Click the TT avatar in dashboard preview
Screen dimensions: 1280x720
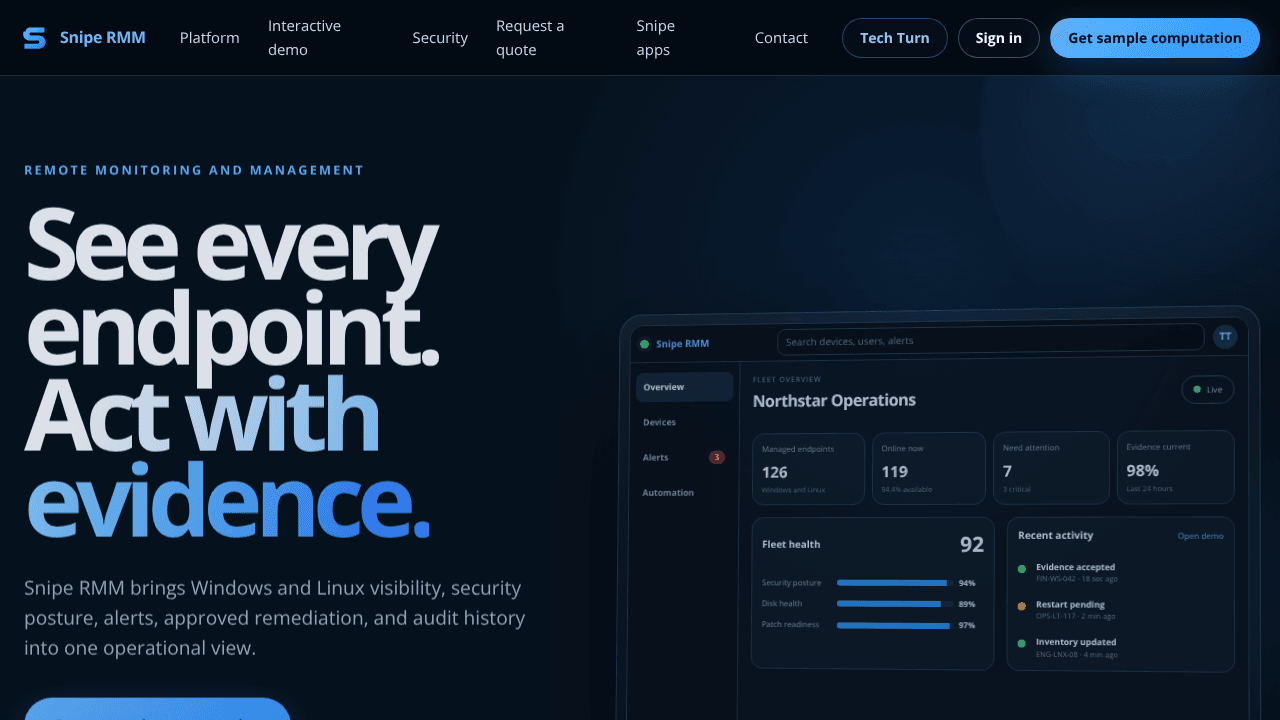click(x=1225, y=337)
